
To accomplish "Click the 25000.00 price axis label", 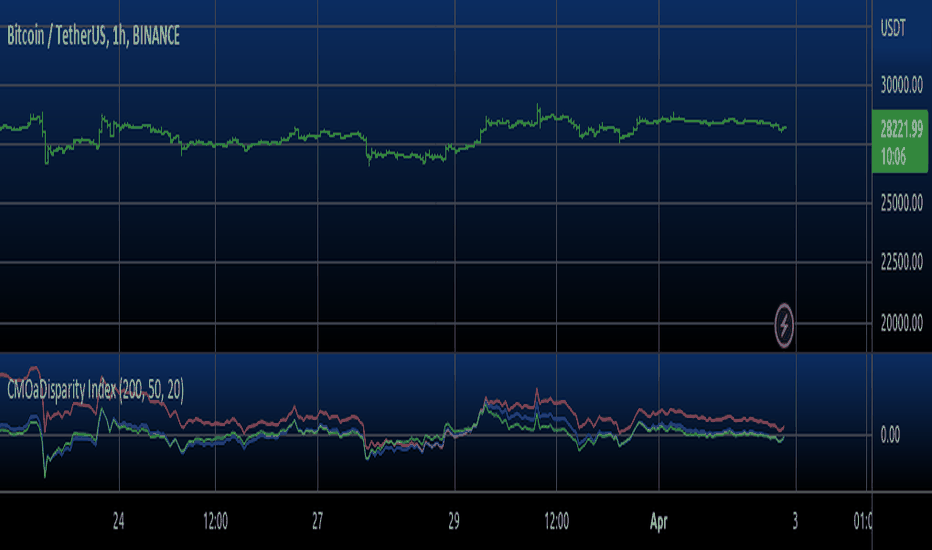I will [902, 203].
